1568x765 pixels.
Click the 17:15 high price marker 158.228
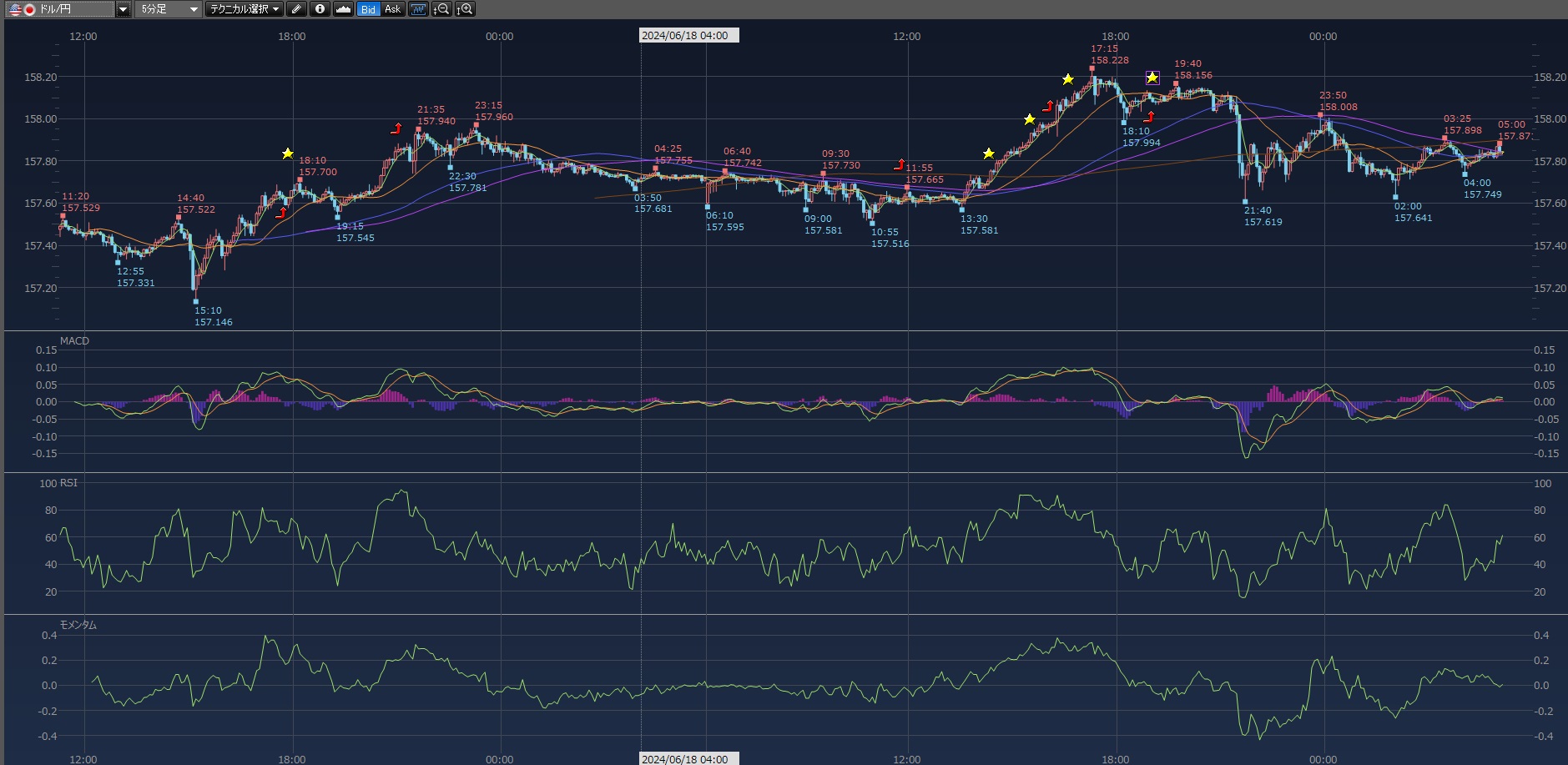(x=1092, y=68)
